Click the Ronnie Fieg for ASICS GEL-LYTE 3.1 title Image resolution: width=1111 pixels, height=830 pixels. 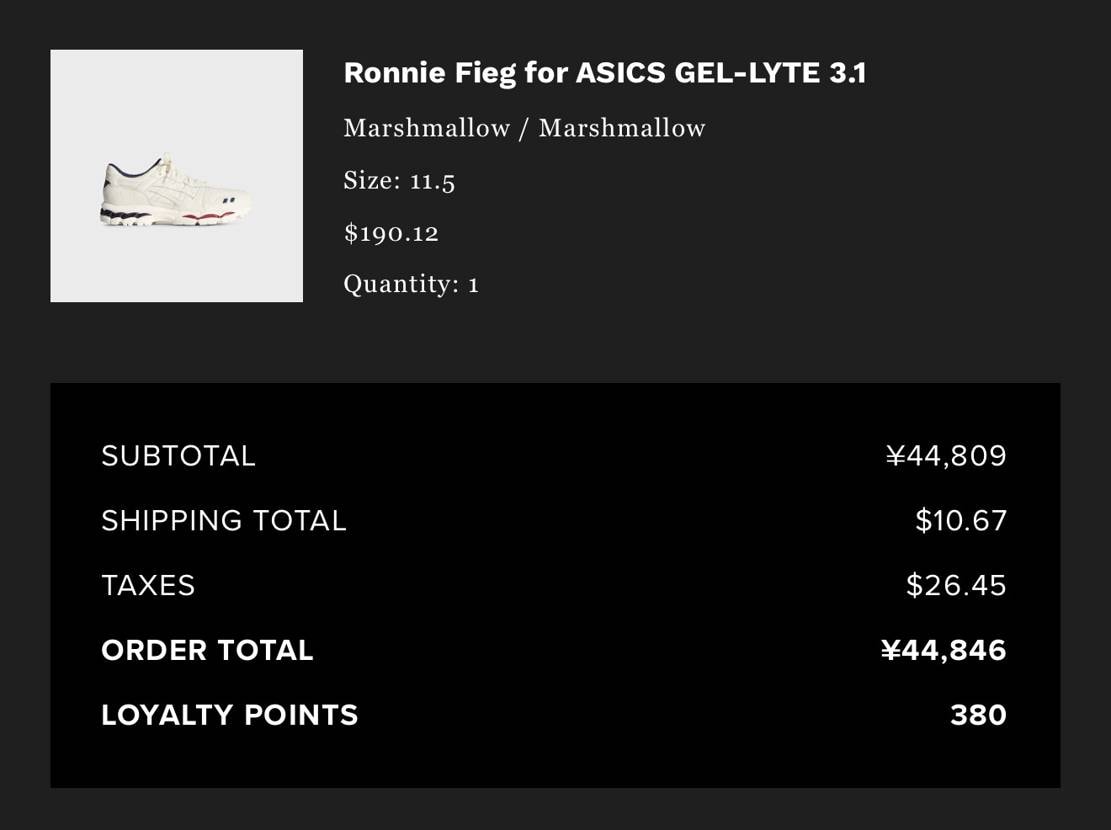[604, 73]
